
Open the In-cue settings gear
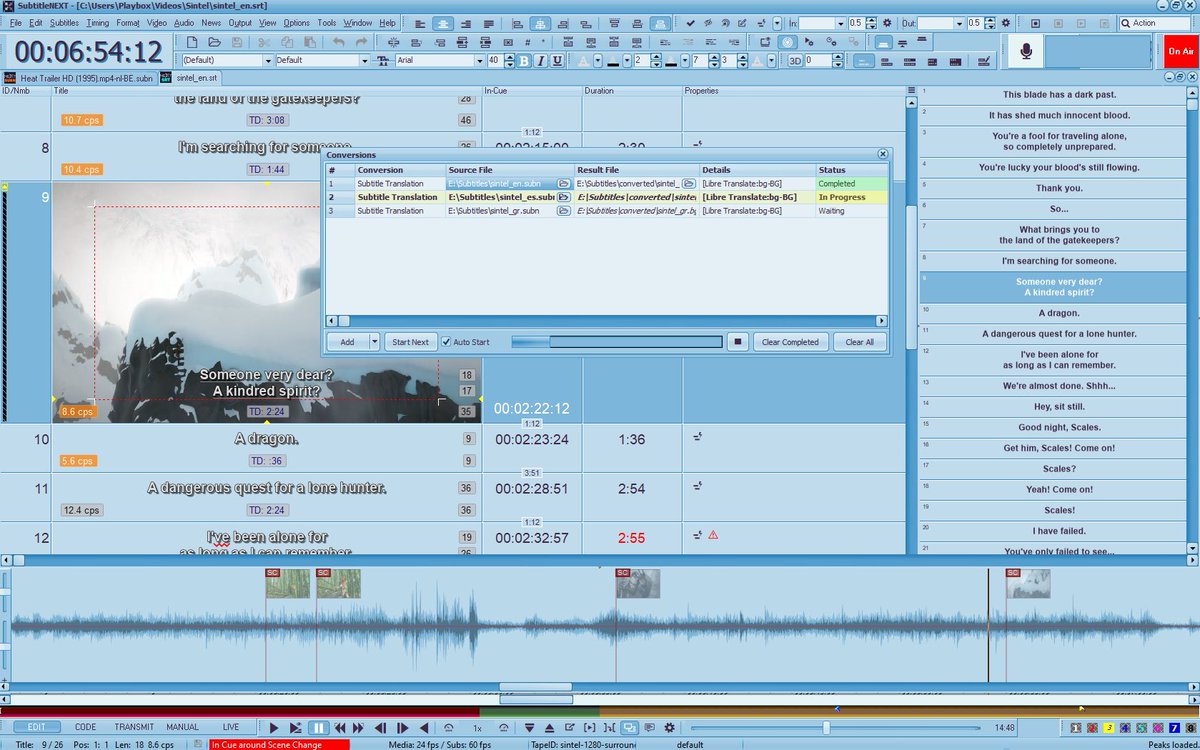887,23
